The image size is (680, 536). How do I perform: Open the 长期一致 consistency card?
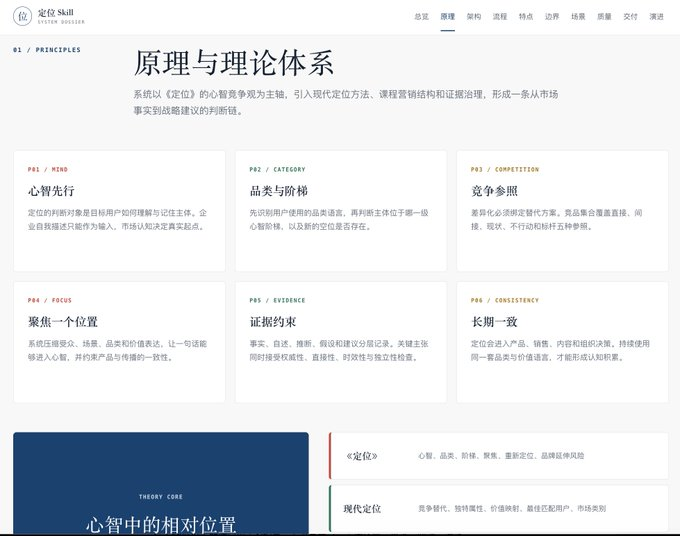(x=562, y=342)
